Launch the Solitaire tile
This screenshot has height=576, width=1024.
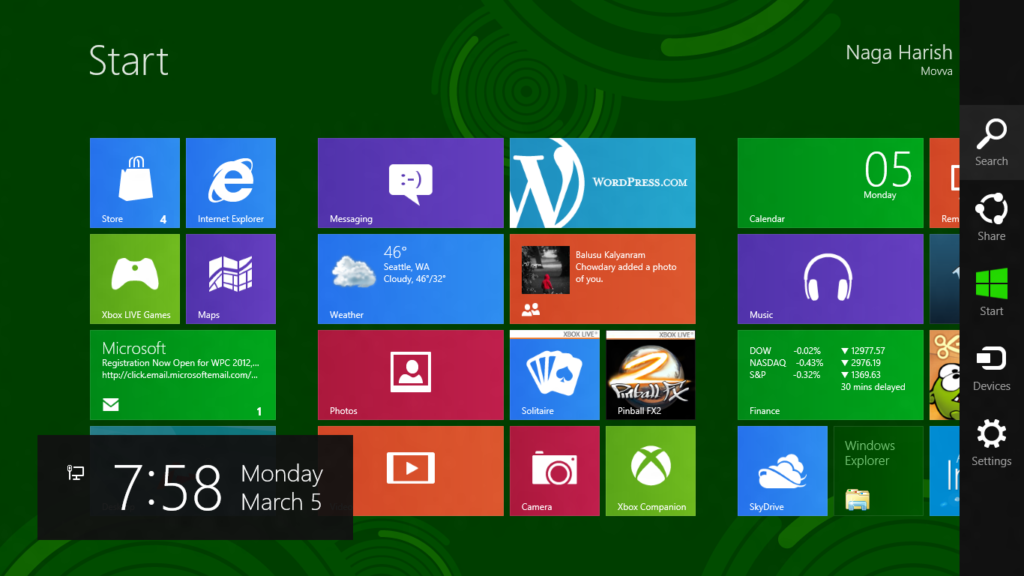554,375
